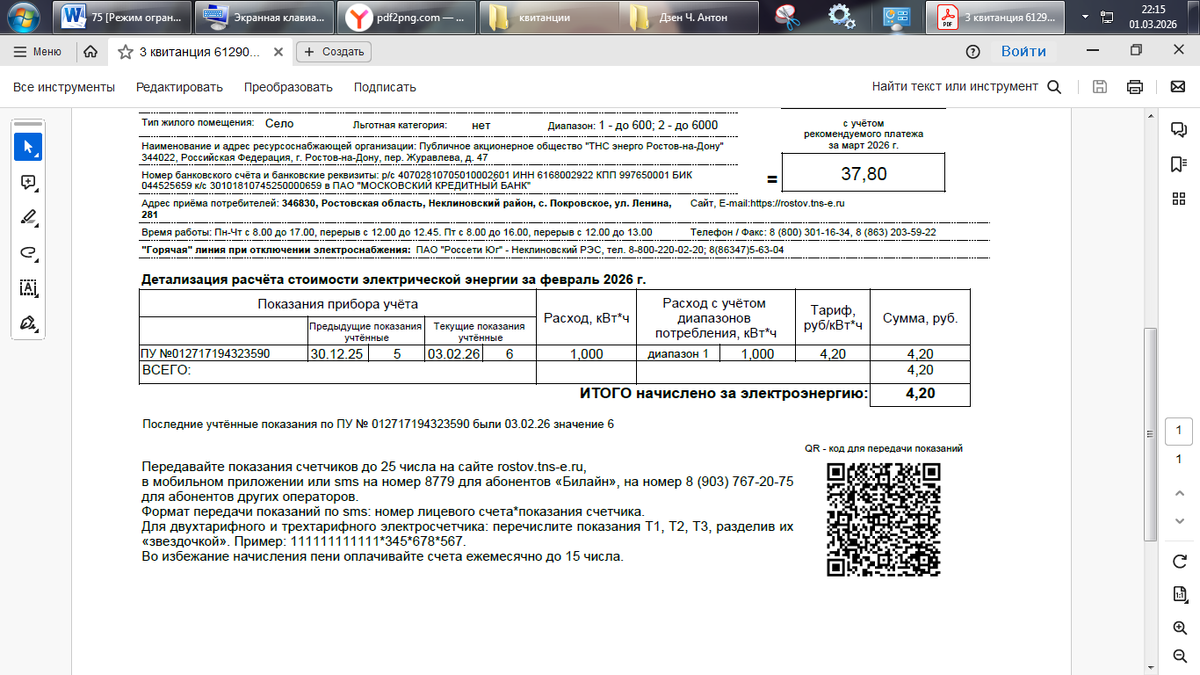Click the 30.12.25 previous reading date
Image resolution: width=1200 pixels, height=675 pixels.
coord(338,353)
